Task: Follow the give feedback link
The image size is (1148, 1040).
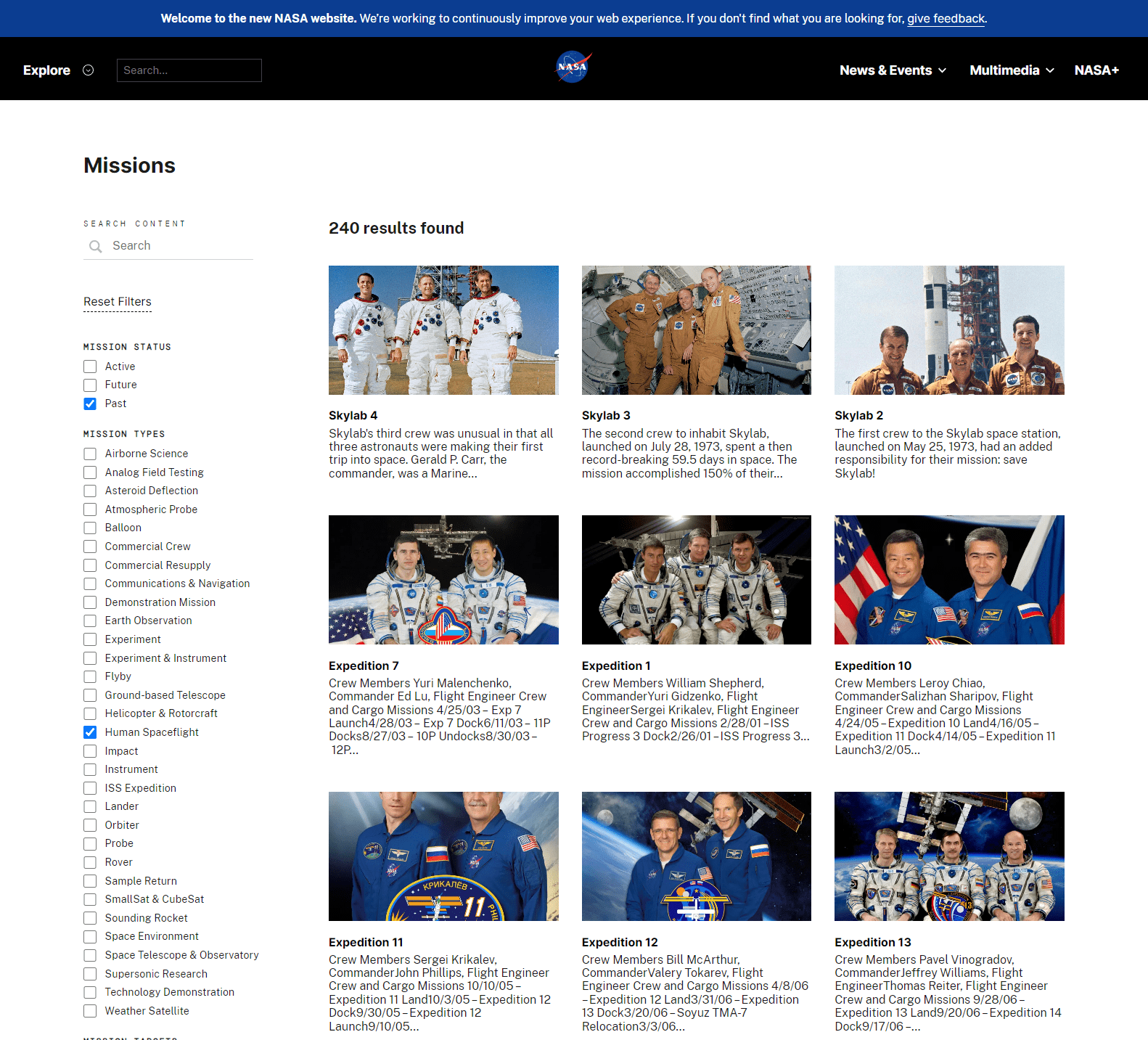Action: (946, 18)
